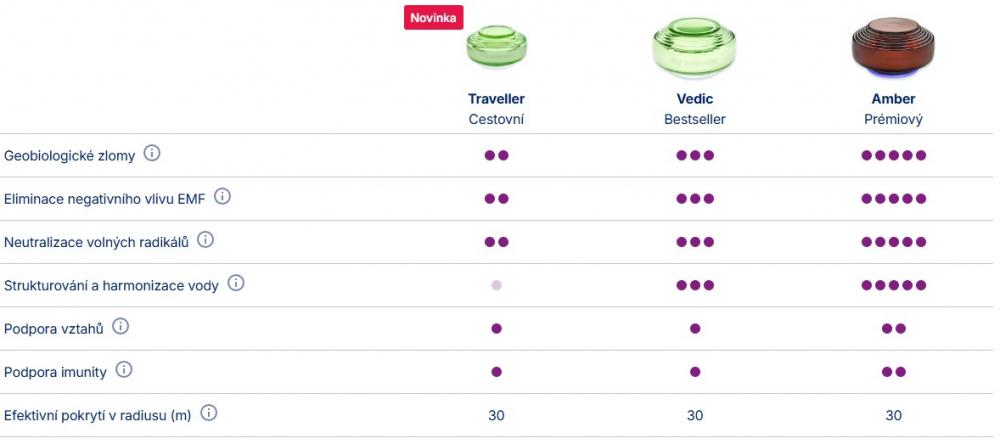The width and height of the screenshot is (1000, 444).
Task: Select the green Traveller product image
Action: (496, 45)
